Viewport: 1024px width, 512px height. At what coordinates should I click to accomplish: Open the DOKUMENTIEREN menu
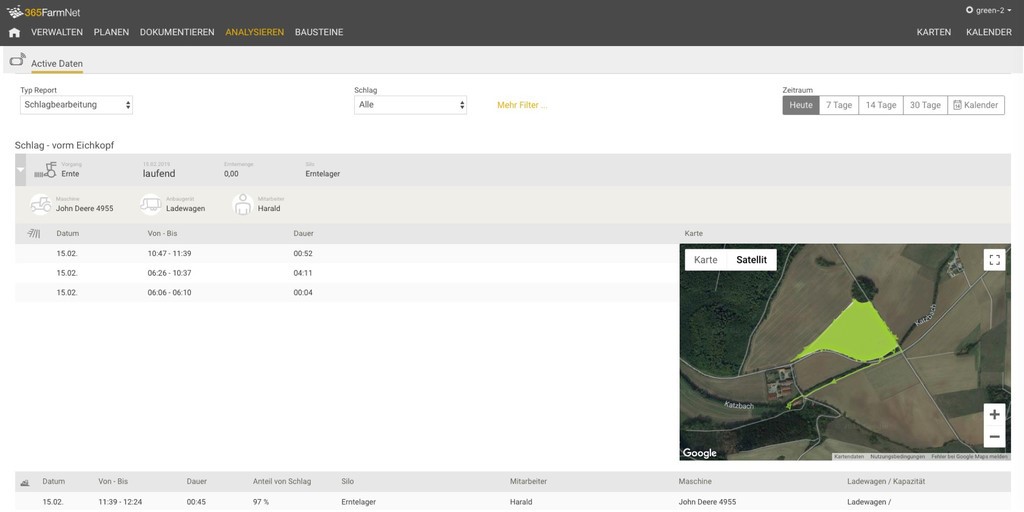click(x=177, y=32)
